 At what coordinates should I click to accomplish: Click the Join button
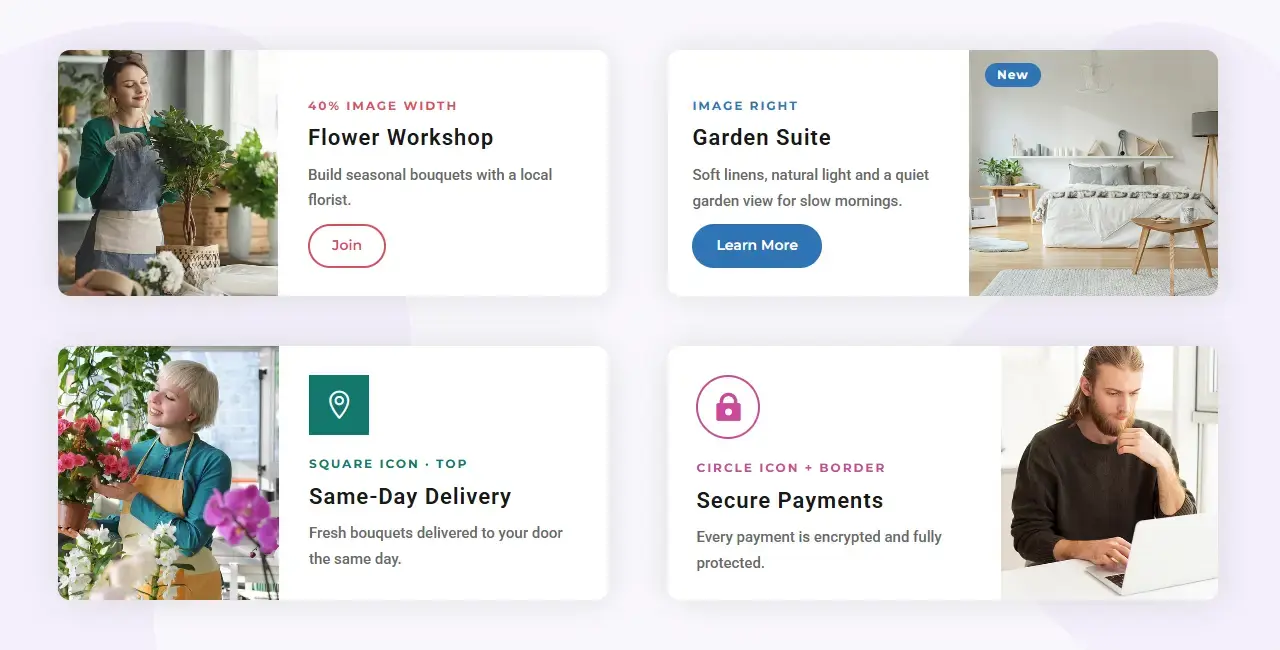[347, 246]
